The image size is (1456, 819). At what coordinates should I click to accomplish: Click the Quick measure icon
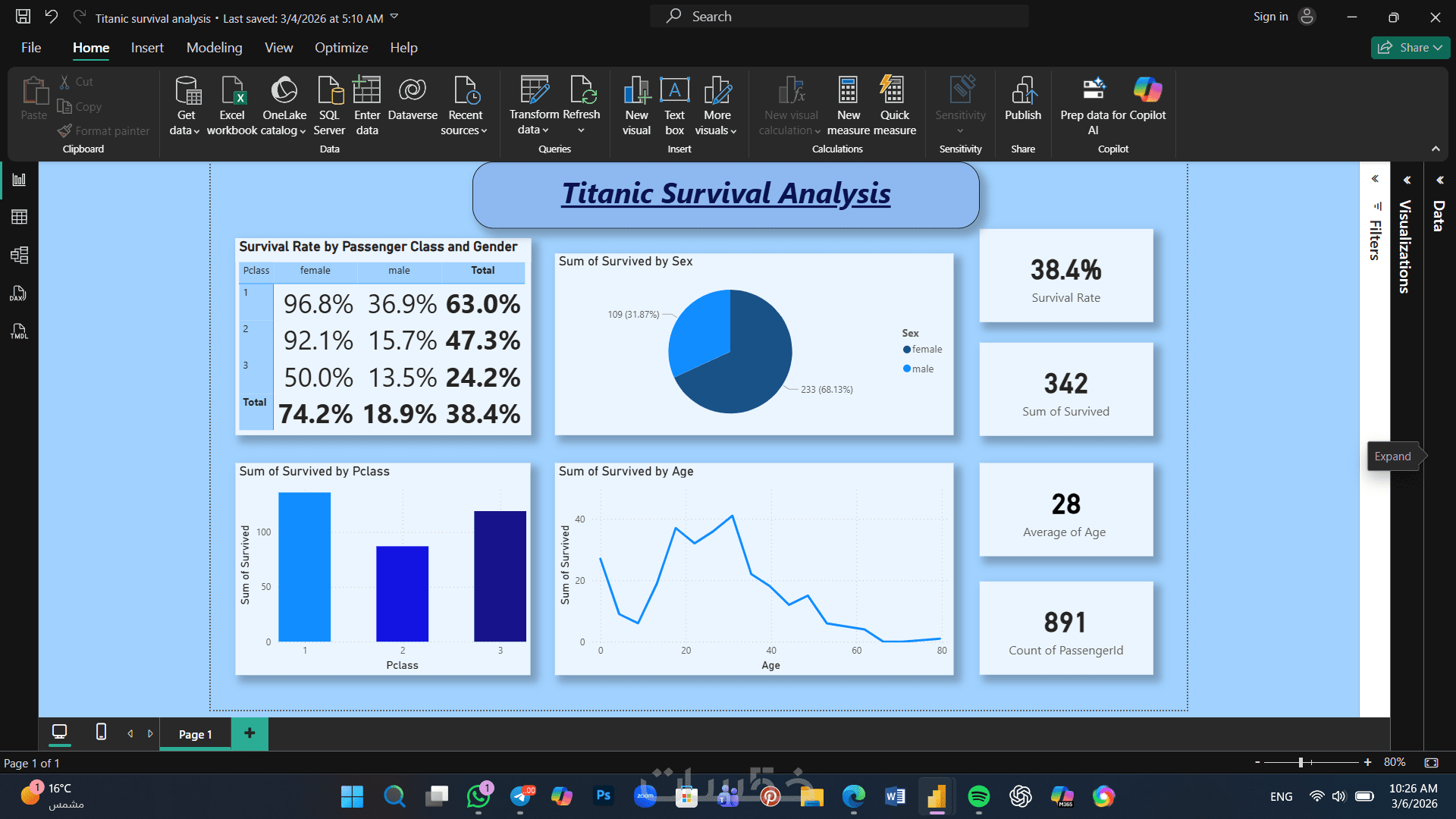[893, 91]
